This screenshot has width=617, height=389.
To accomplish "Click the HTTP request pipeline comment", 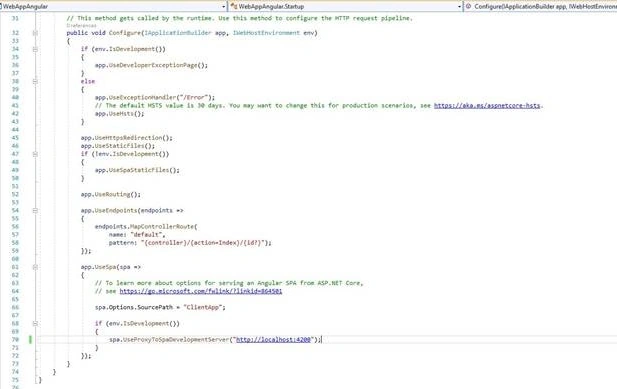I will tap(240, 18).
